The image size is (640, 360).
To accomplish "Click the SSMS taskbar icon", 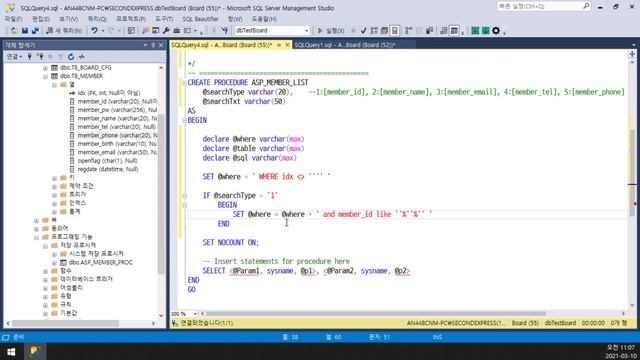I will click(35, 351).
